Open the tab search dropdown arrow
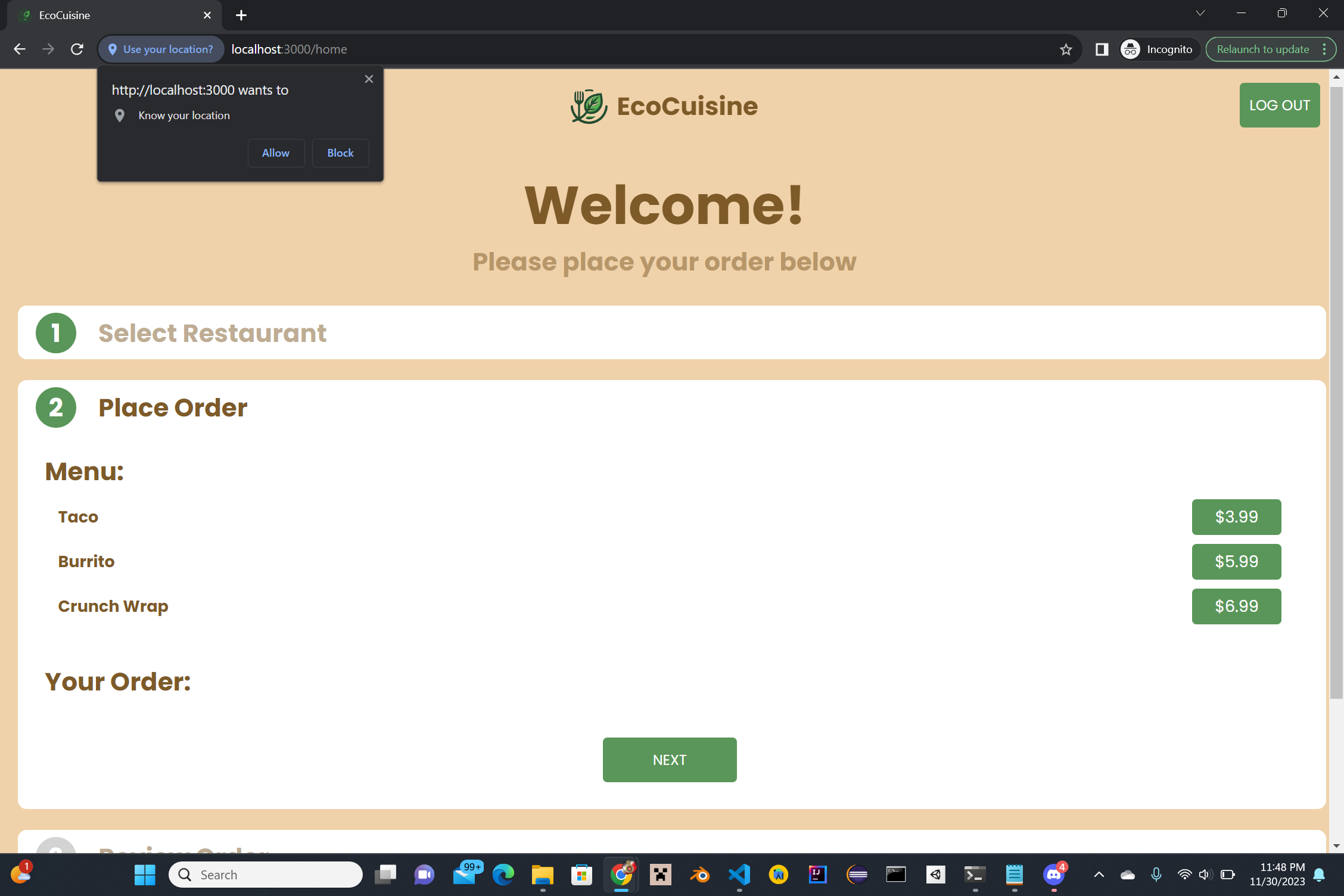This screenshot has width=1344, height=896. point(1200,13)
